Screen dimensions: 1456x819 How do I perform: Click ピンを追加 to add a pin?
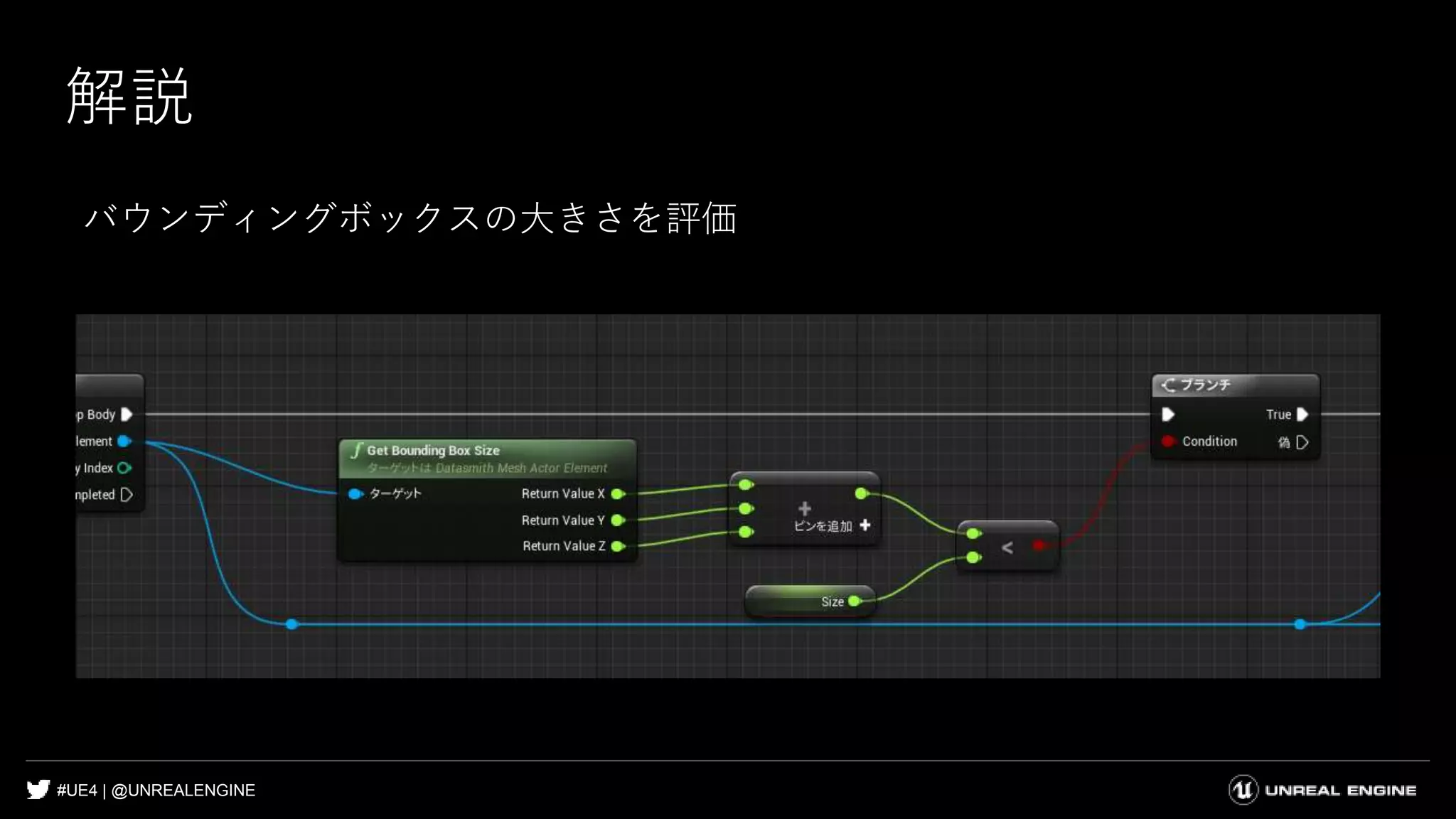832,526
